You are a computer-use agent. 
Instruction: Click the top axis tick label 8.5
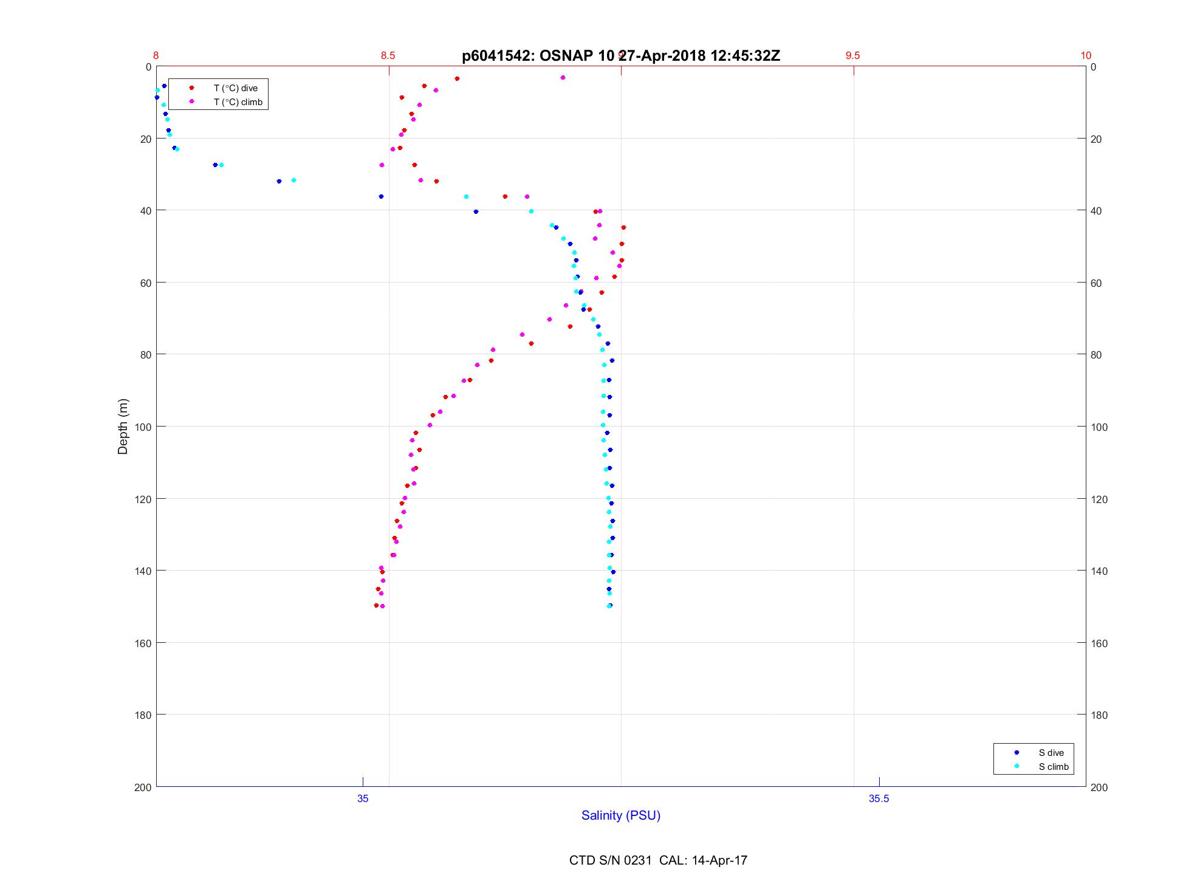pos(388,56)
